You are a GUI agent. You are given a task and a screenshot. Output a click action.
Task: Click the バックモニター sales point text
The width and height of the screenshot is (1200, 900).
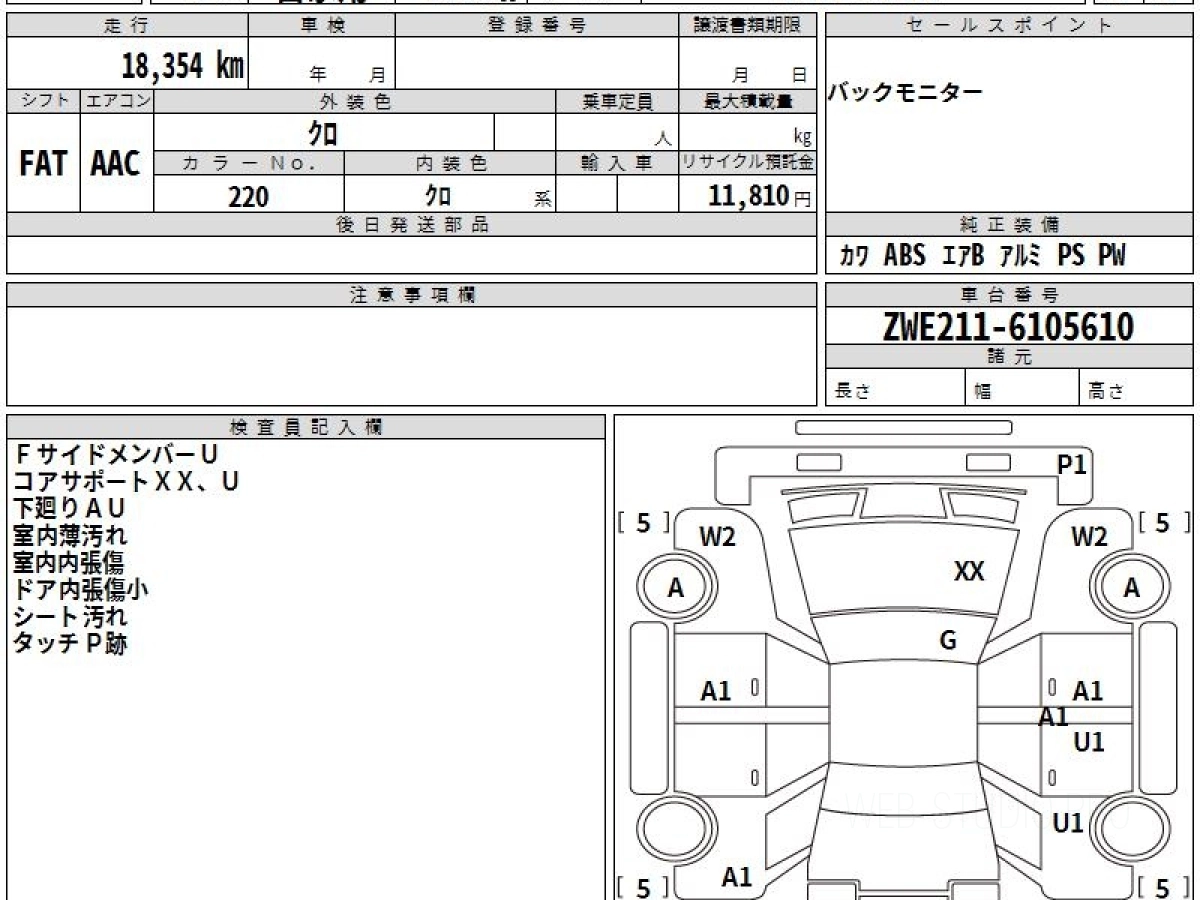click(905, 93)
